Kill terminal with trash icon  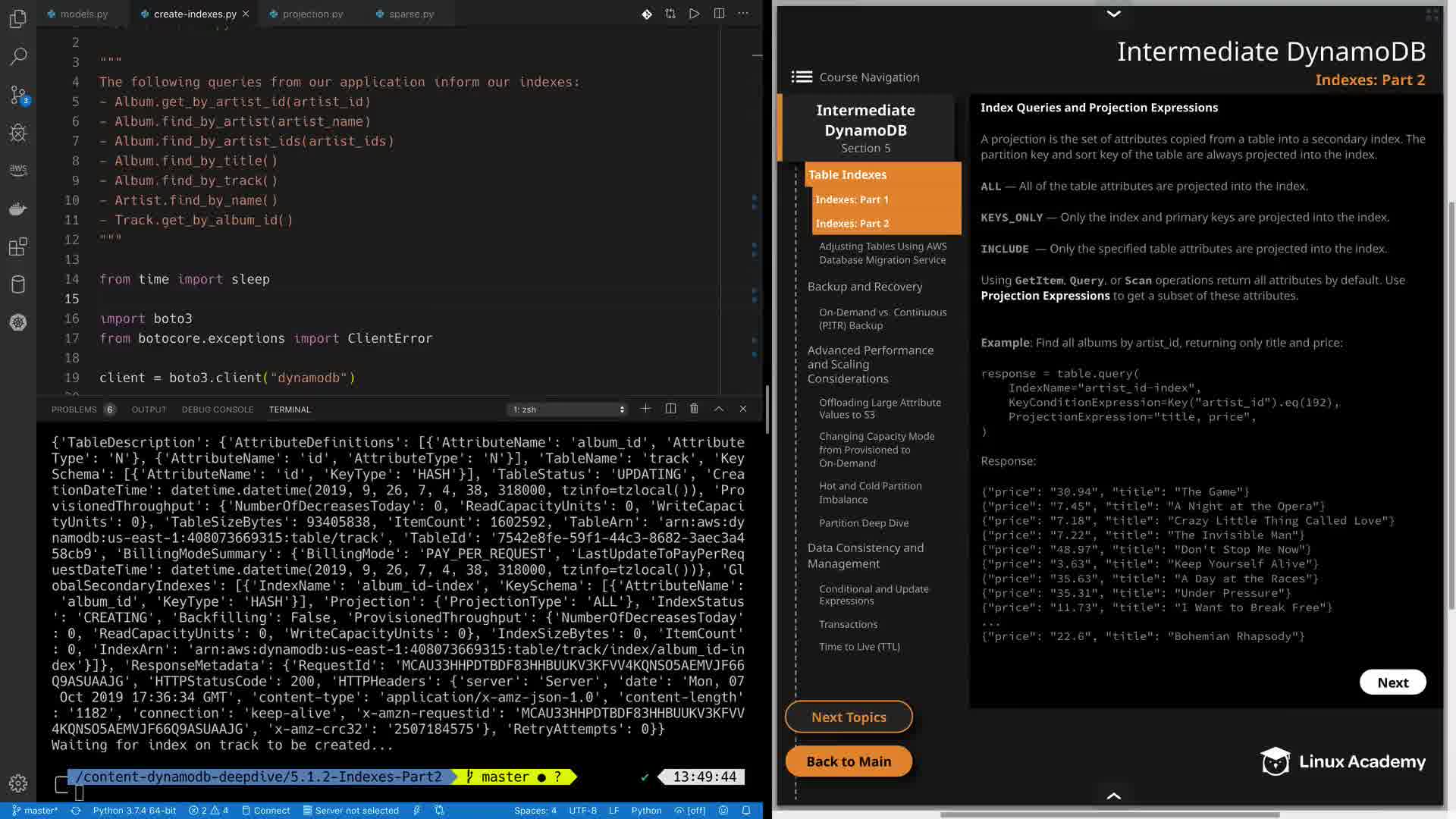pyautogui.click(x=694, y=409)
